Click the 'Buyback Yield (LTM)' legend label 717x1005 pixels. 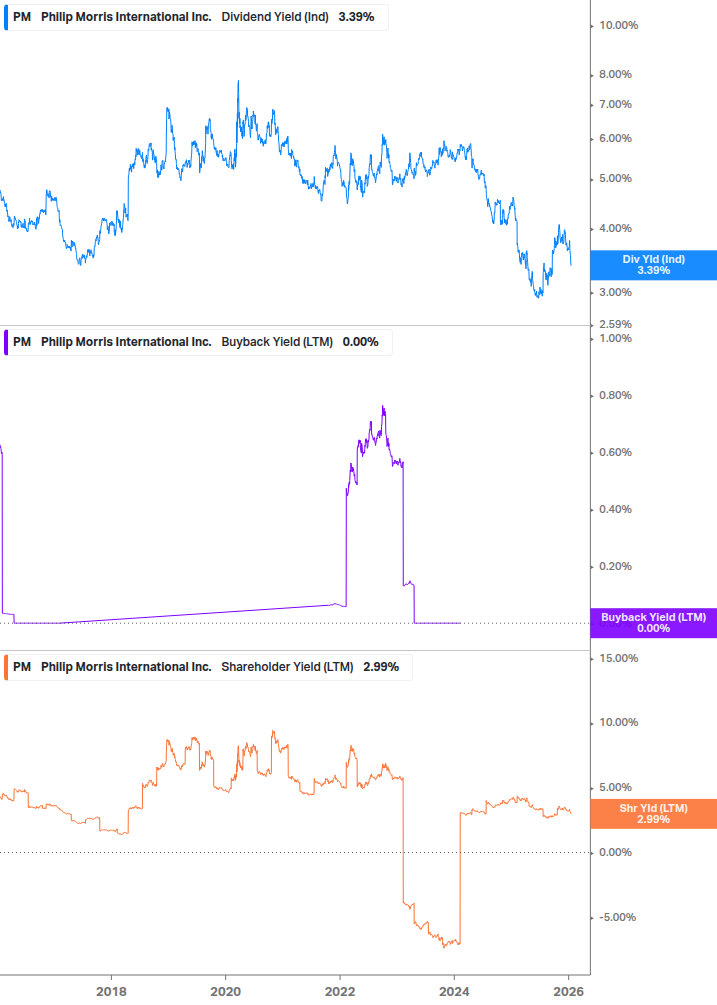click(x=277, y=342)
